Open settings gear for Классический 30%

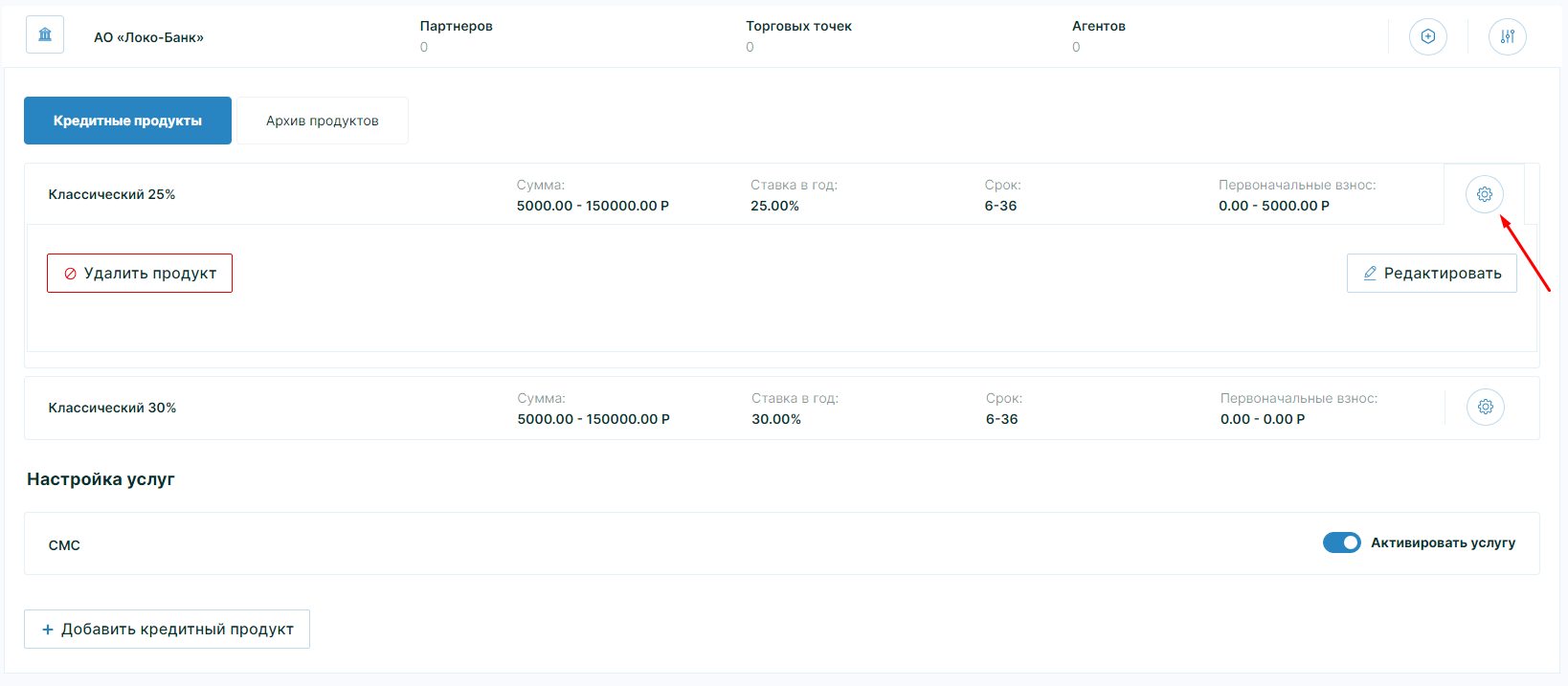(1485, 408)
